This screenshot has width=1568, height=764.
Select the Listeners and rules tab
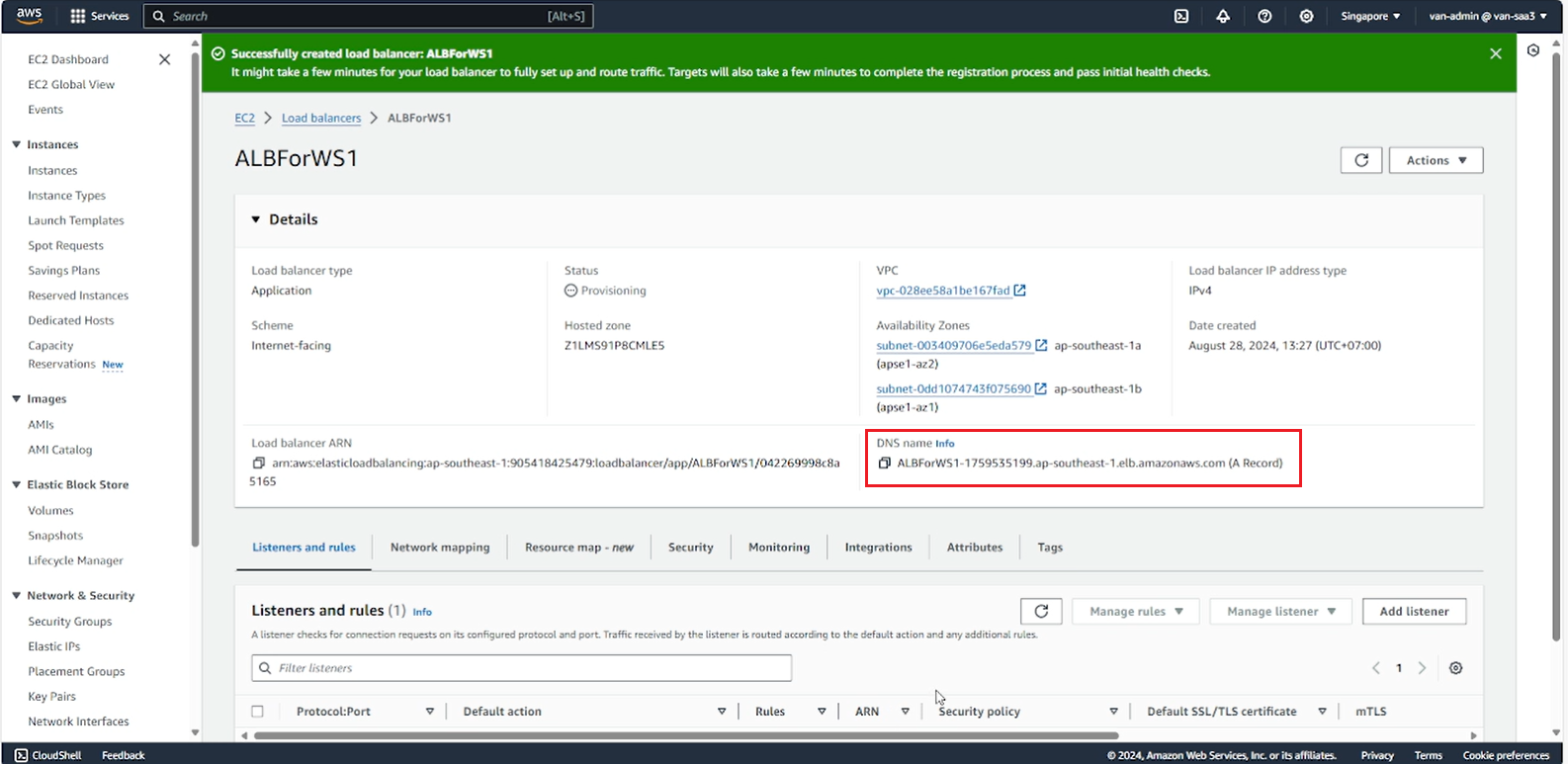pyautogui.click(x=304, y=548)
